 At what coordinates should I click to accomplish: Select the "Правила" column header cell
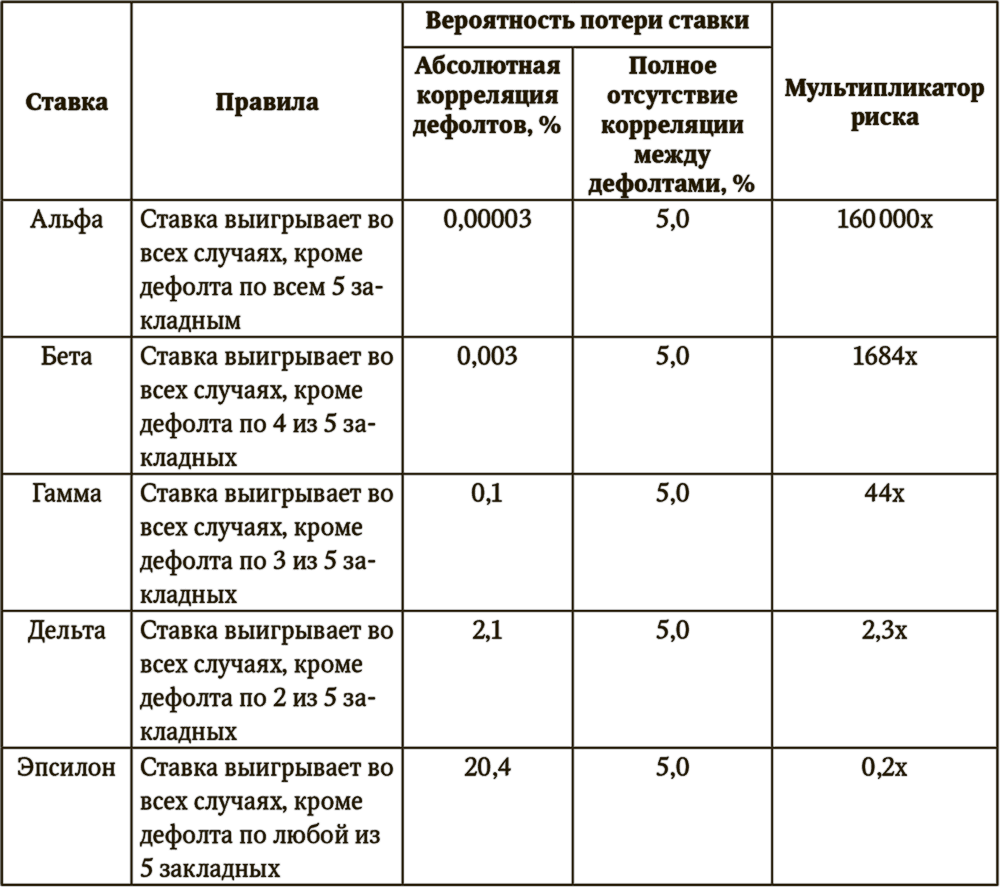[x=266, y=102]
